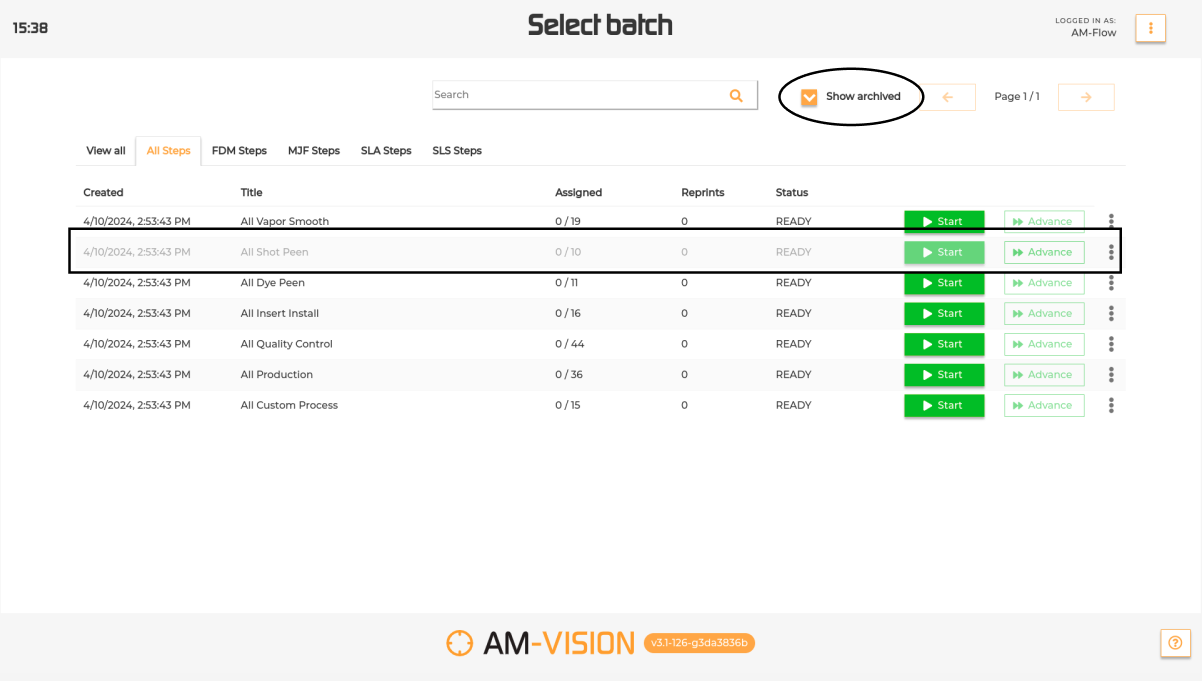Open options menu for All Quality Control
Viewport: 1202px width, 681px height.
(1111, 344)
